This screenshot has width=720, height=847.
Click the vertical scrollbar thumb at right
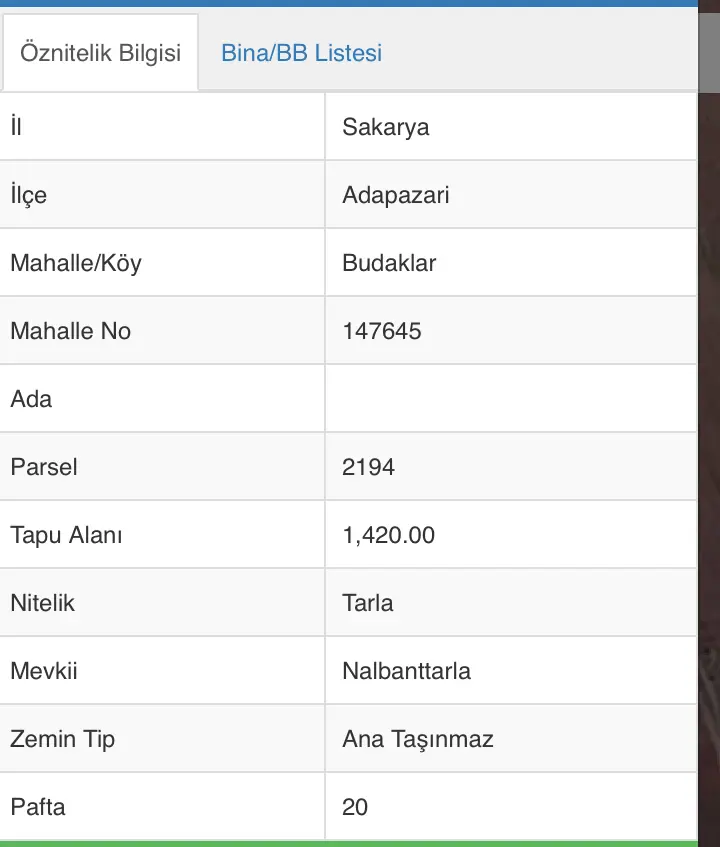(x=709, y=53)
